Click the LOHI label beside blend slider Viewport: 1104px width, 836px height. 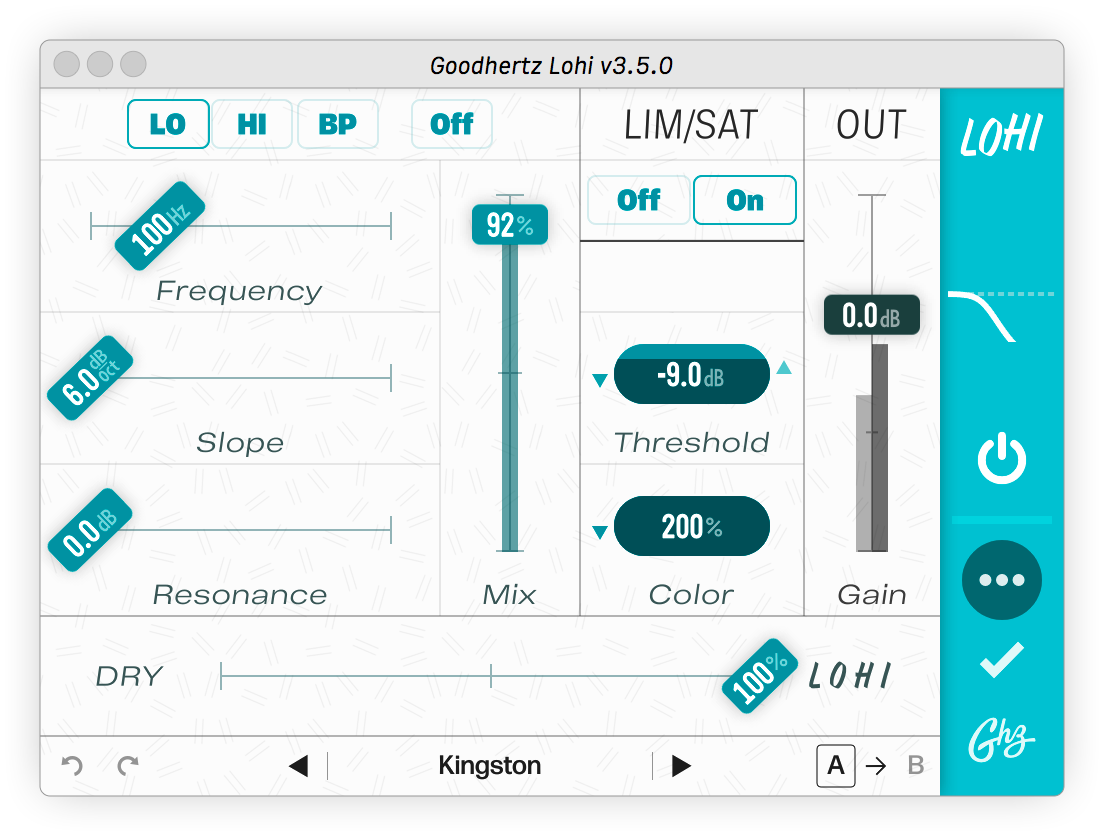[x=850, y=676]
